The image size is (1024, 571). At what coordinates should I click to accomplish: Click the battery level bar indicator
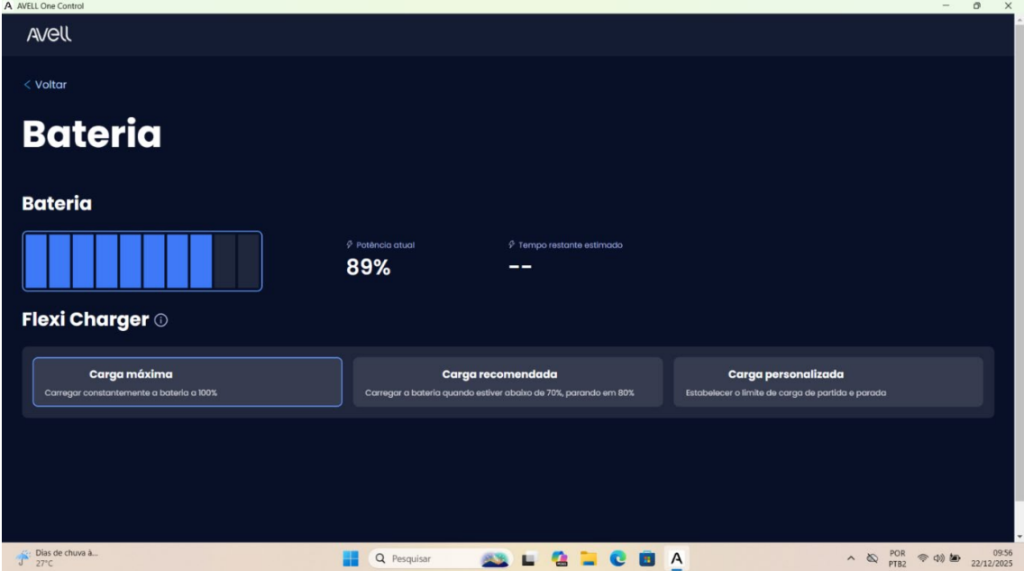pyautogui.click(x=142, y=261)
